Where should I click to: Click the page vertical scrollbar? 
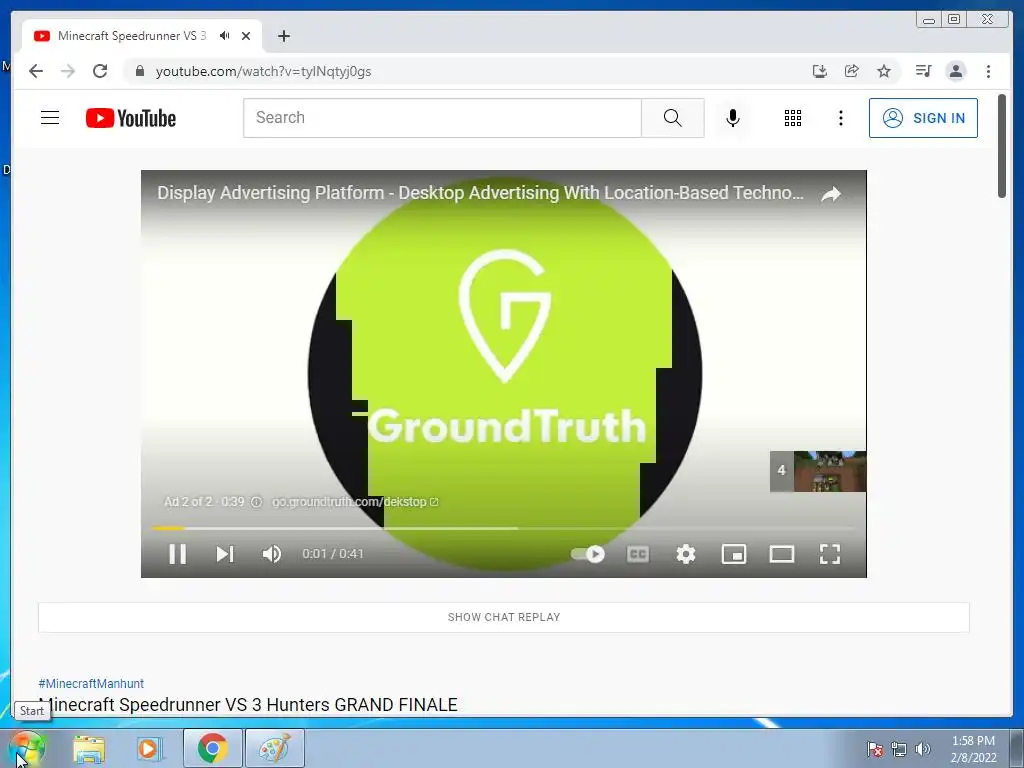(1002, 146)
